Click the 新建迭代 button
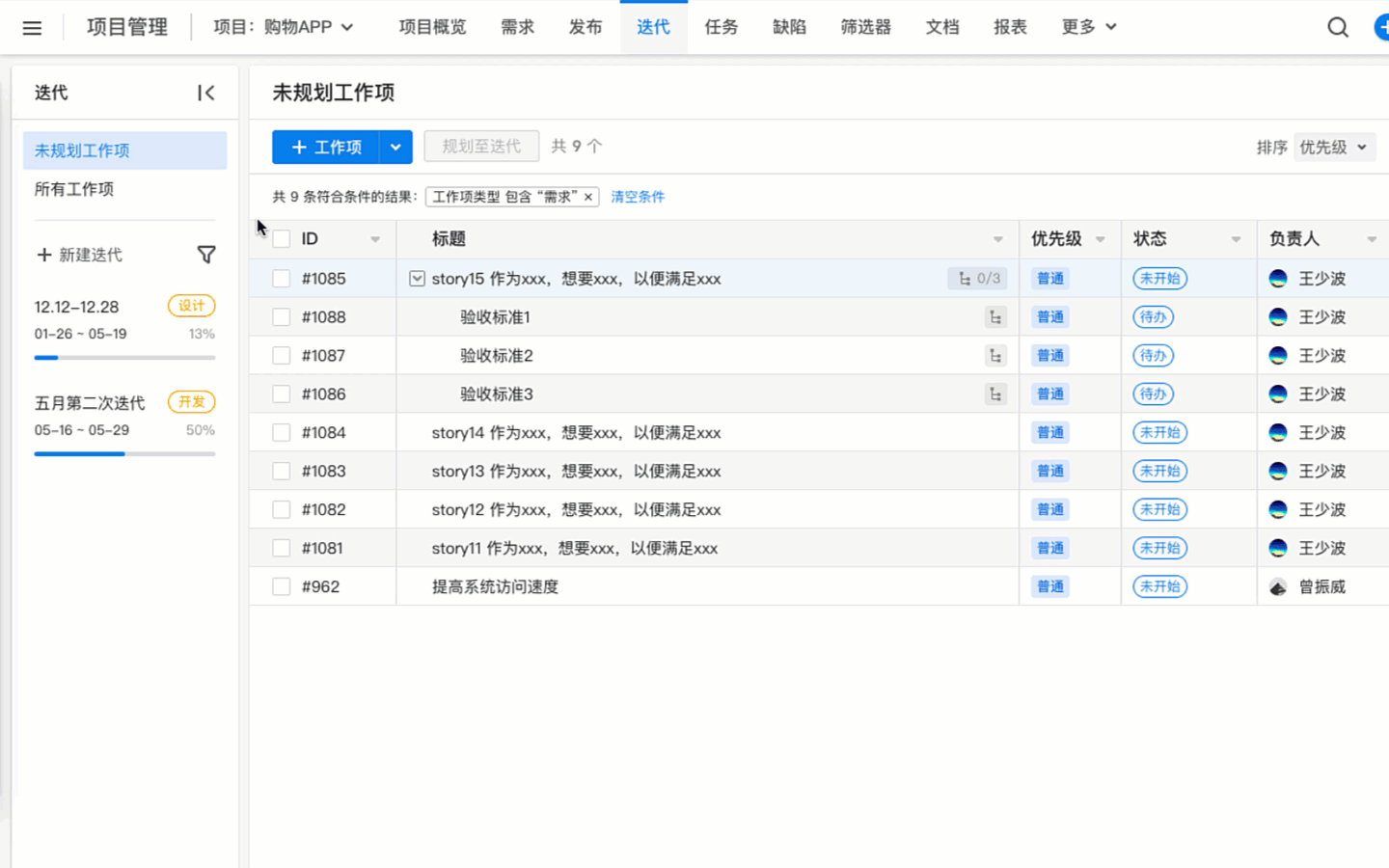This screenshot has height=868, width=1389. pyautogui.click(x=79, y=255)
